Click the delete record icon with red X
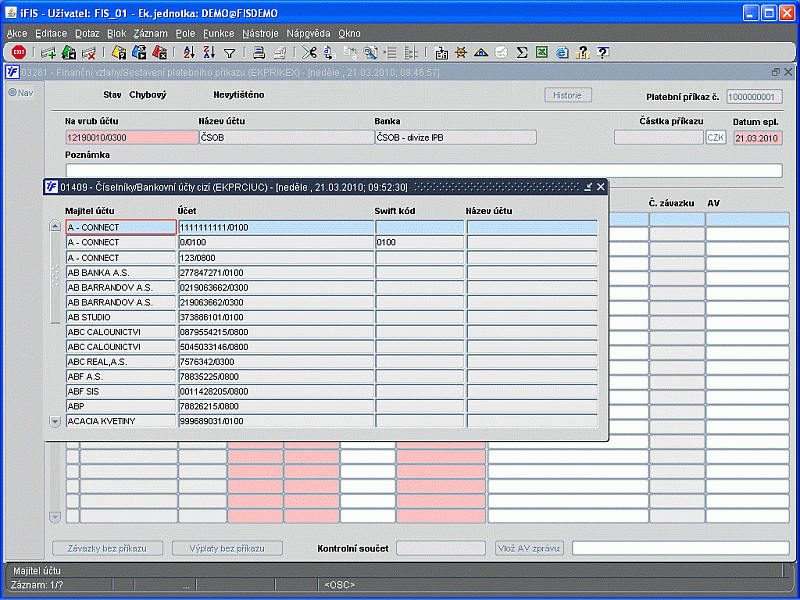 [x=89, y=53]
